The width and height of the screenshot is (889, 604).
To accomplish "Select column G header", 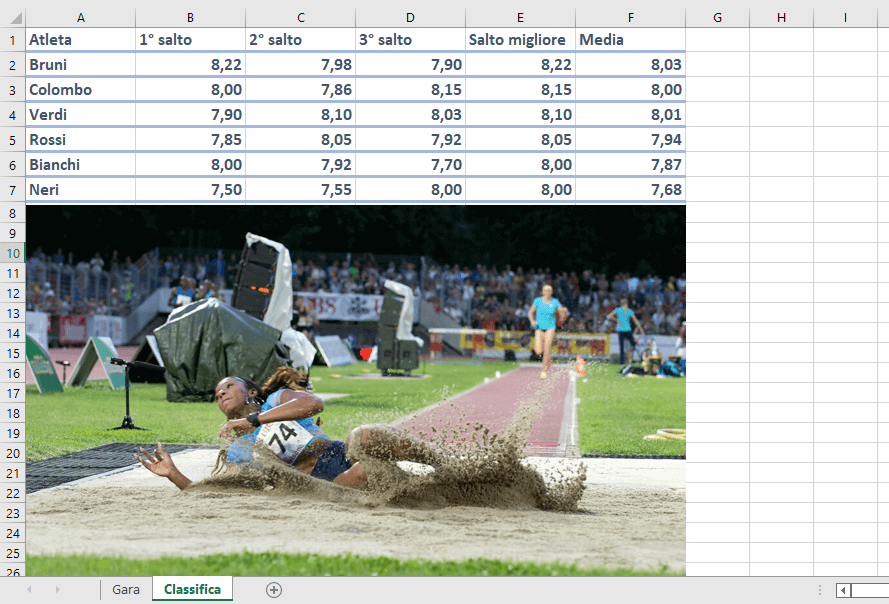I will pyautogui.click(x=717, y=18).
